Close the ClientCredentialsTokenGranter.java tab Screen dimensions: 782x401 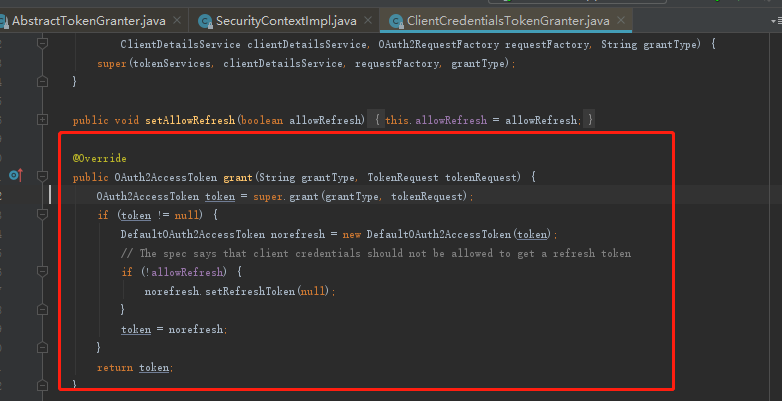[621, 20]
